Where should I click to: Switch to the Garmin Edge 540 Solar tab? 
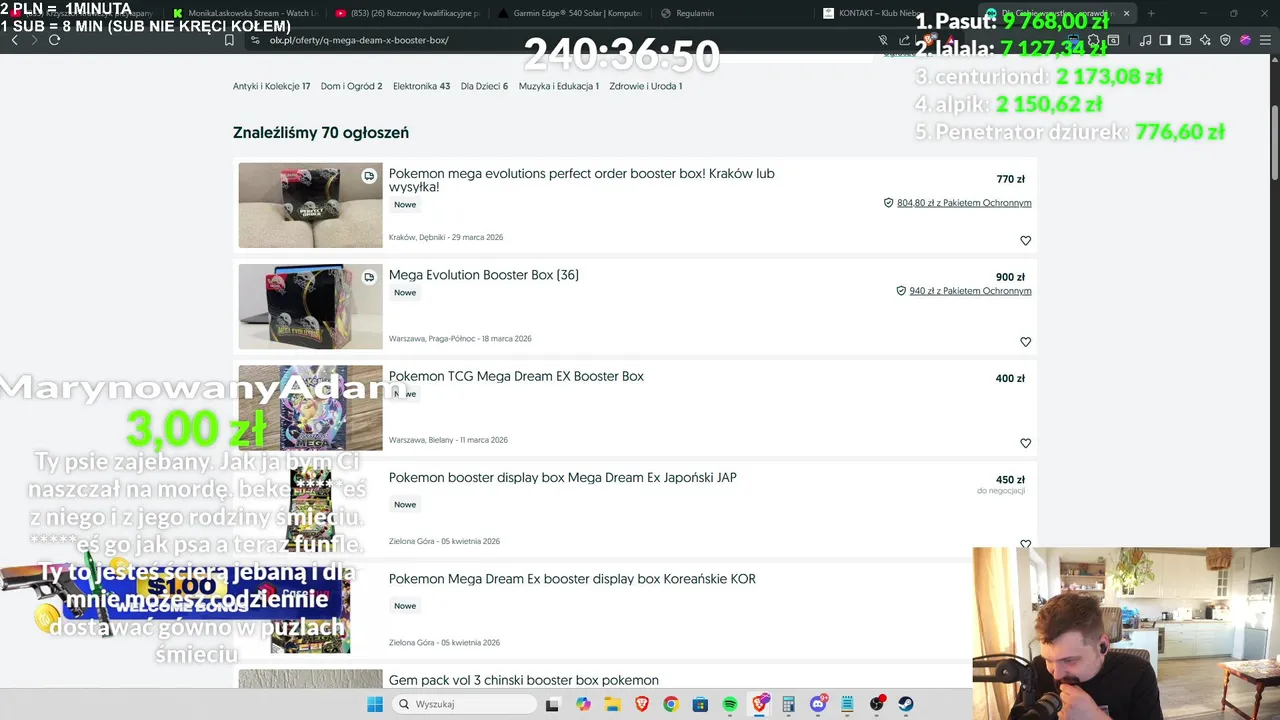570,13
